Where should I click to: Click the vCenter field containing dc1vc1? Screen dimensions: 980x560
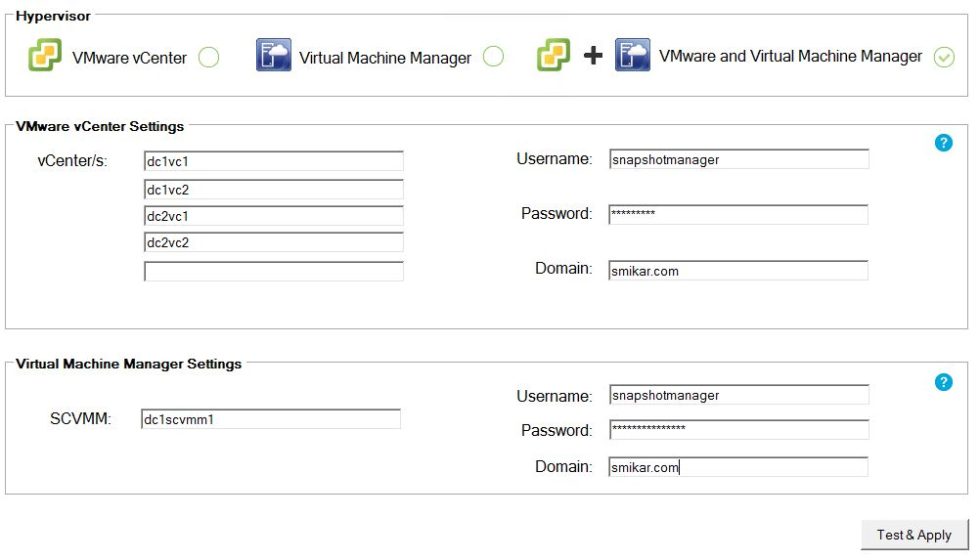[x=273, y=162]
